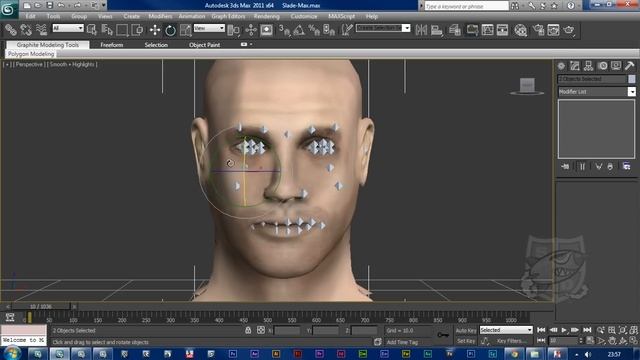Open the Material Editor icon
The width and height of the screenshot is (640, 360).
(x=520, y=30)
